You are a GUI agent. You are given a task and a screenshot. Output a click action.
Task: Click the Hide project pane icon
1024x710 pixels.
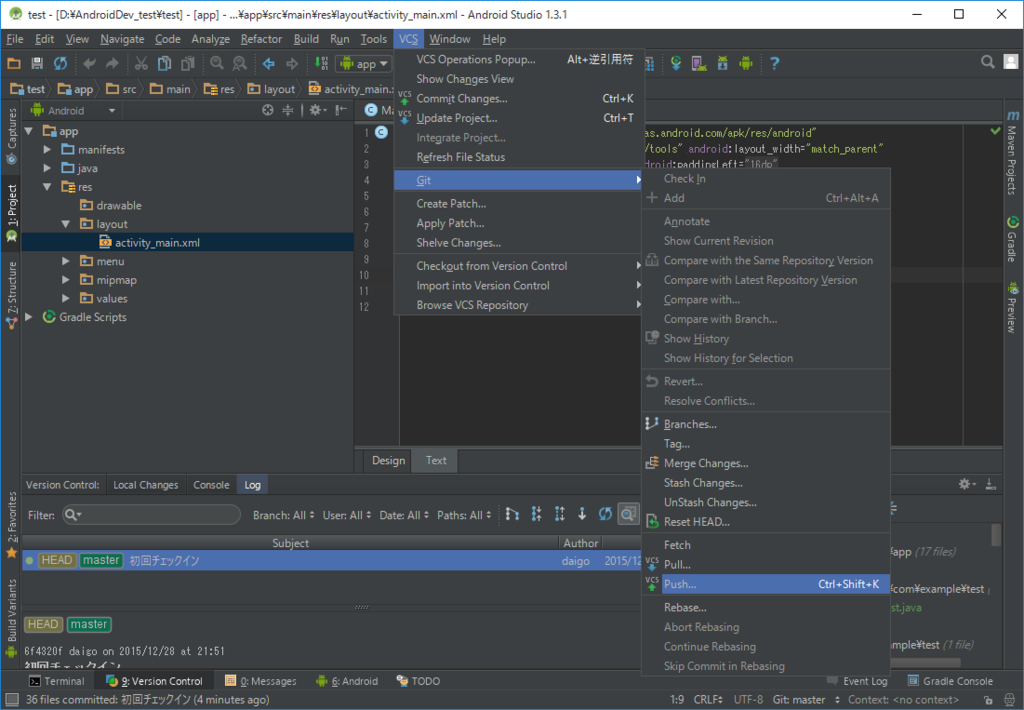341,110
